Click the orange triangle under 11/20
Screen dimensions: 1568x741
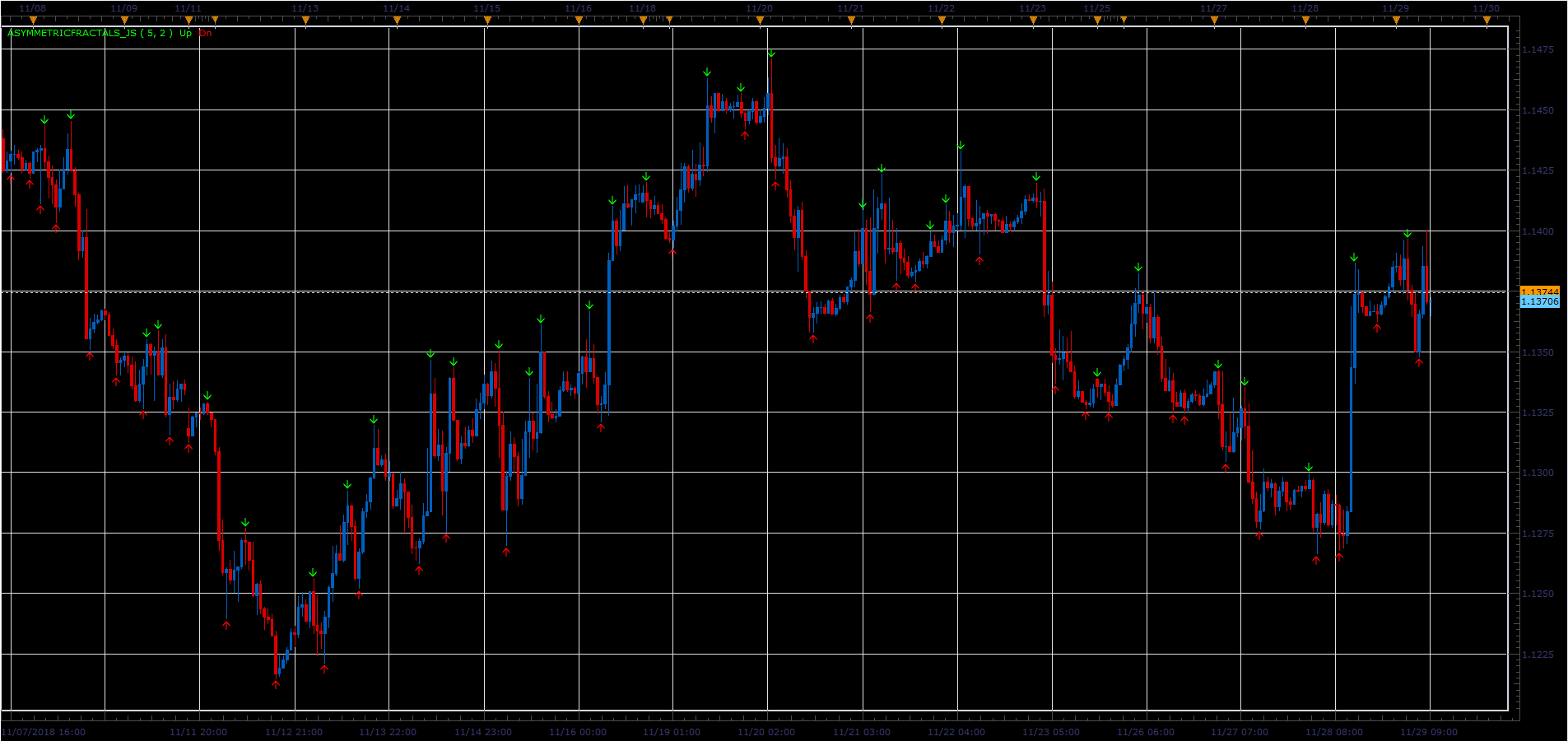tap(760, 20)
